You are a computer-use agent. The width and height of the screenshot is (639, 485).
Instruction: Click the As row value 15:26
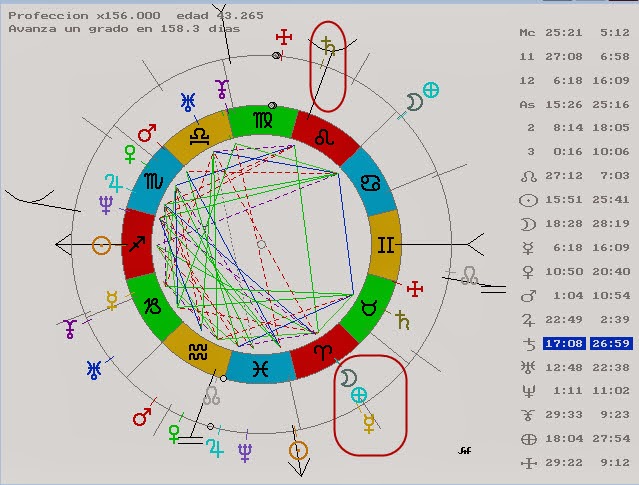pyautogui.click(x=567, y=104)
